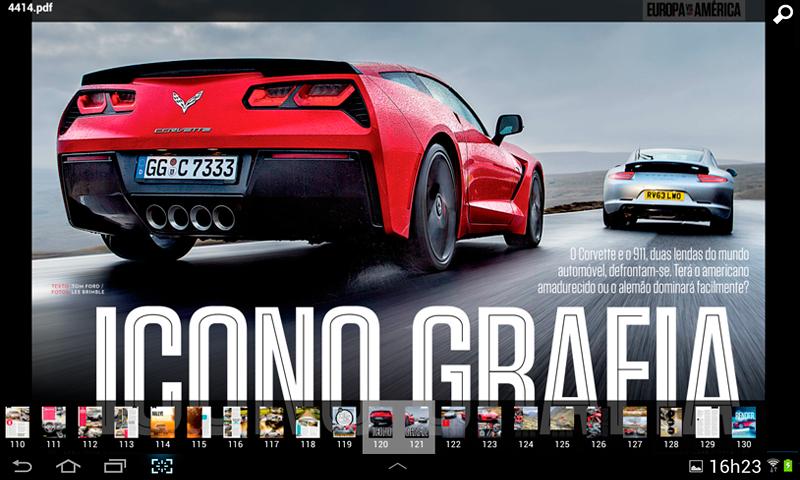This screenshot has width=800, height=480.
Task: Go to page 126 thumbnail
Action: pos(598,422)
